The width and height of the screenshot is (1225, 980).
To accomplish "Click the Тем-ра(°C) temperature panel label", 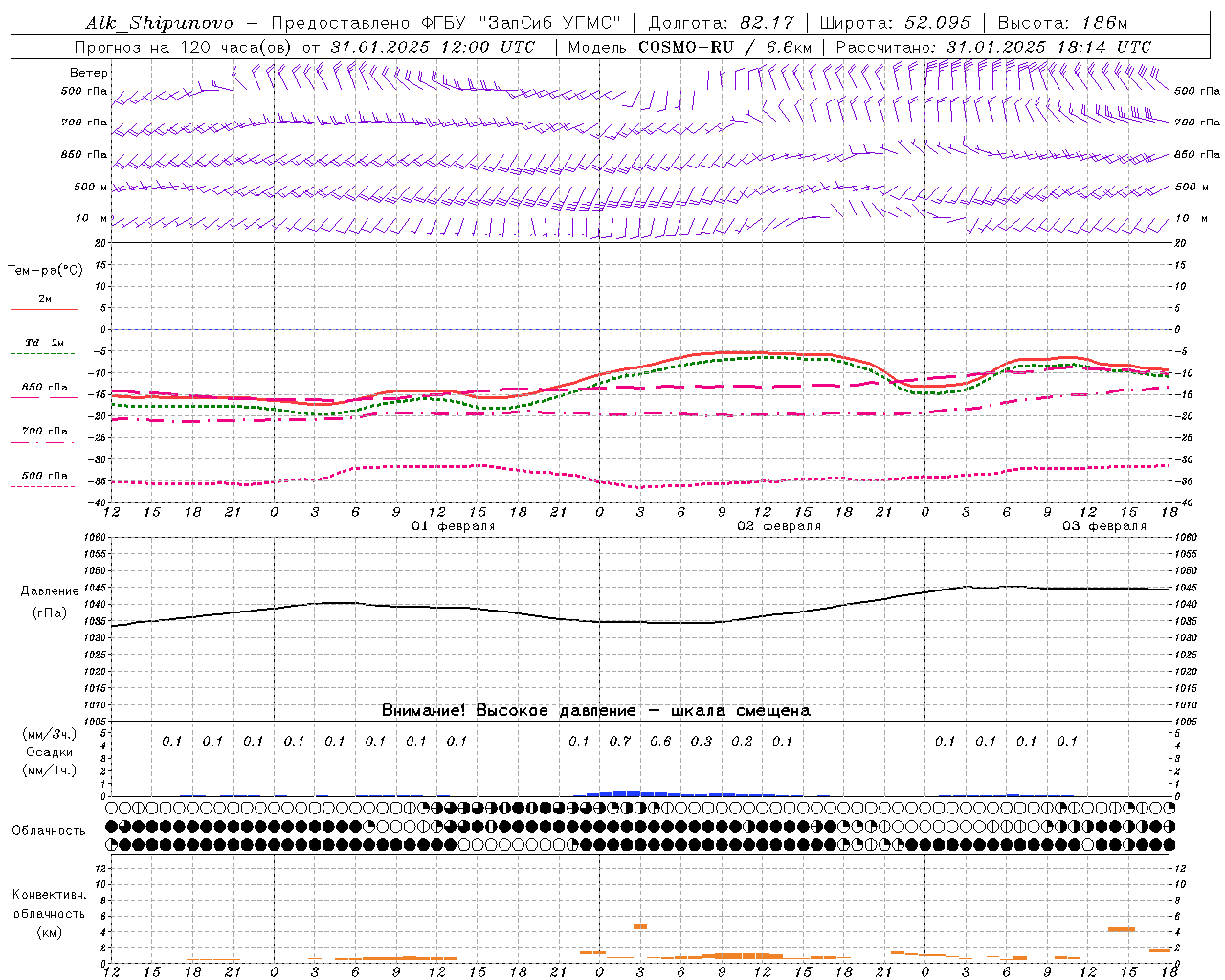I will tap(45, 271).
